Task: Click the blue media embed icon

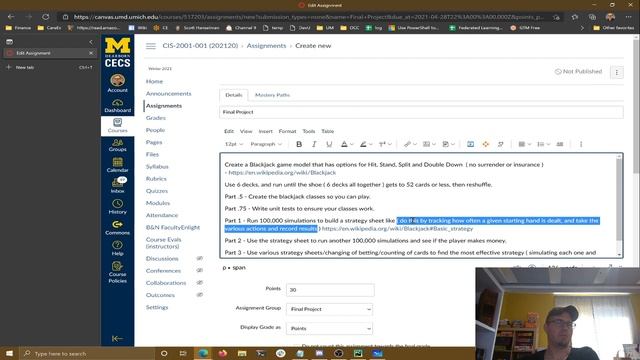Action: coord(470,144)
